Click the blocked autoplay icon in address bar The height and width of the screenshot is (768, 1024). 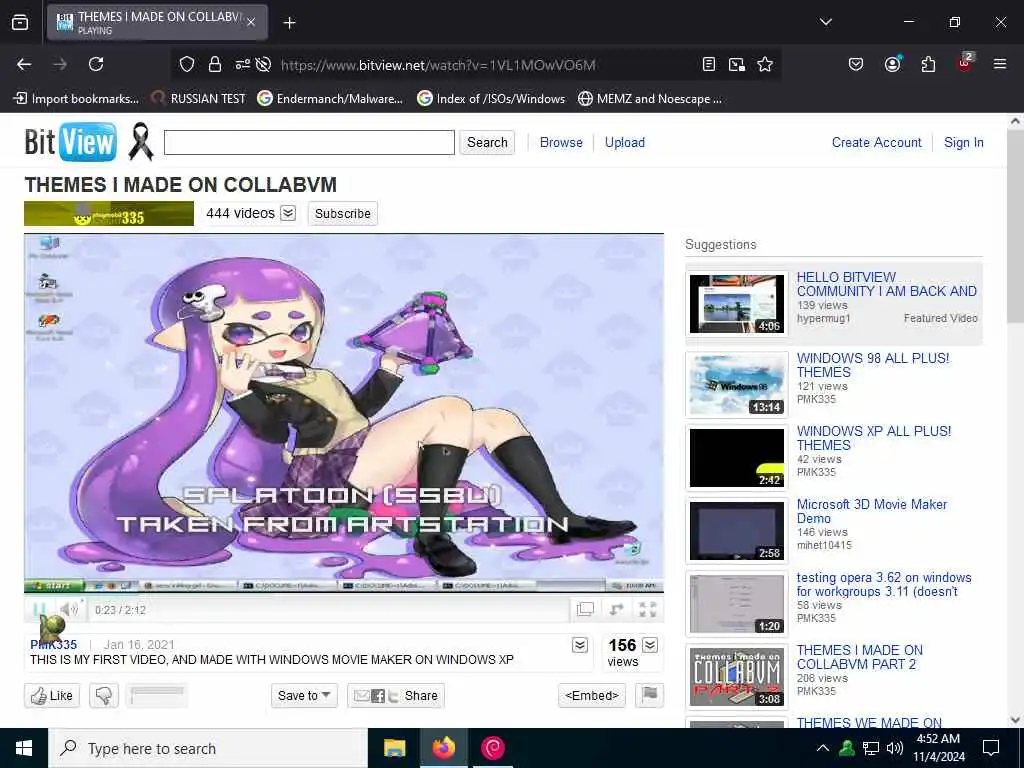[x=263, y=64]
